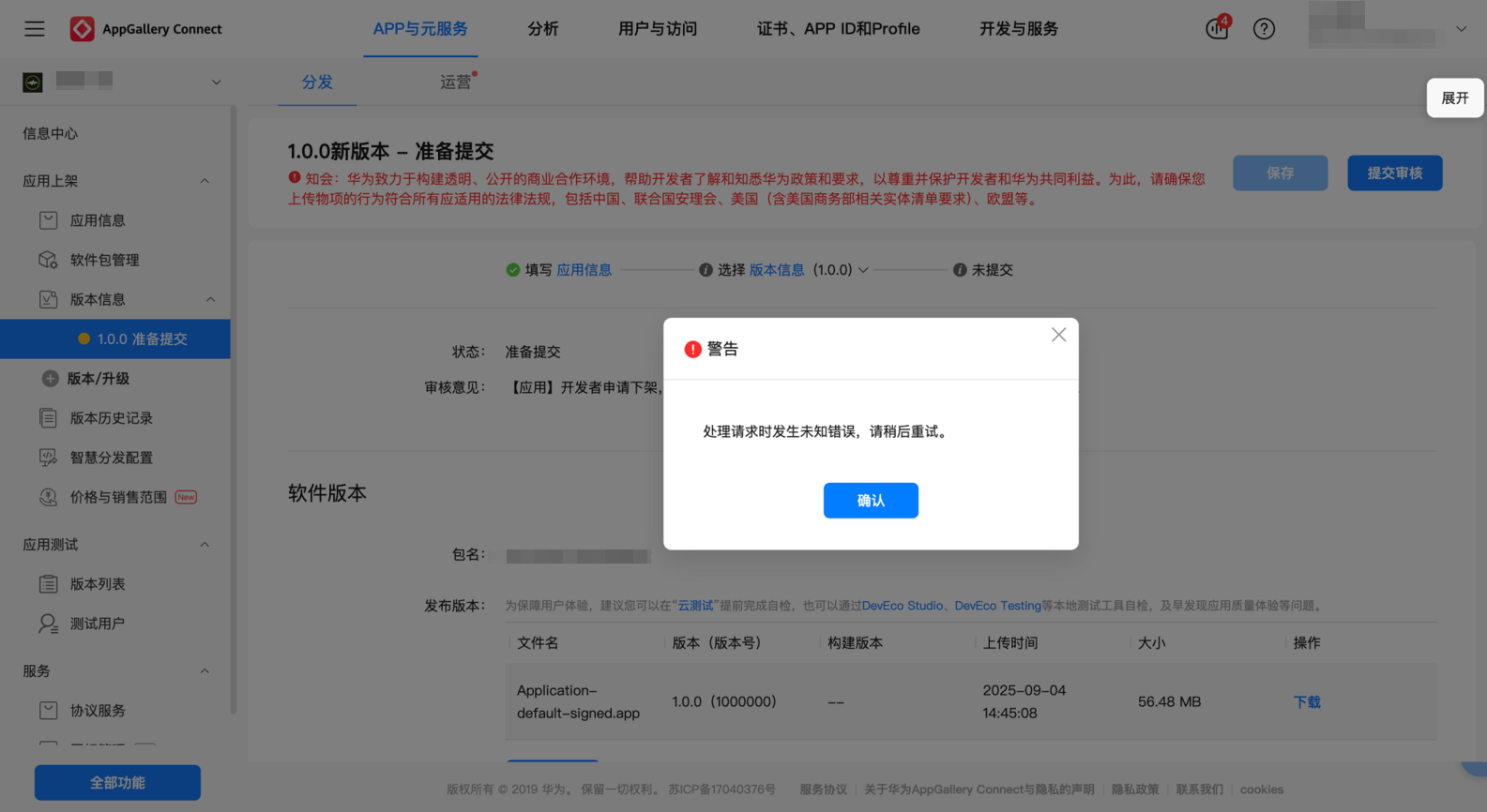Open the DevEco Studio link
This screenshot has width=1487, height=812.
tap(903, 606)
